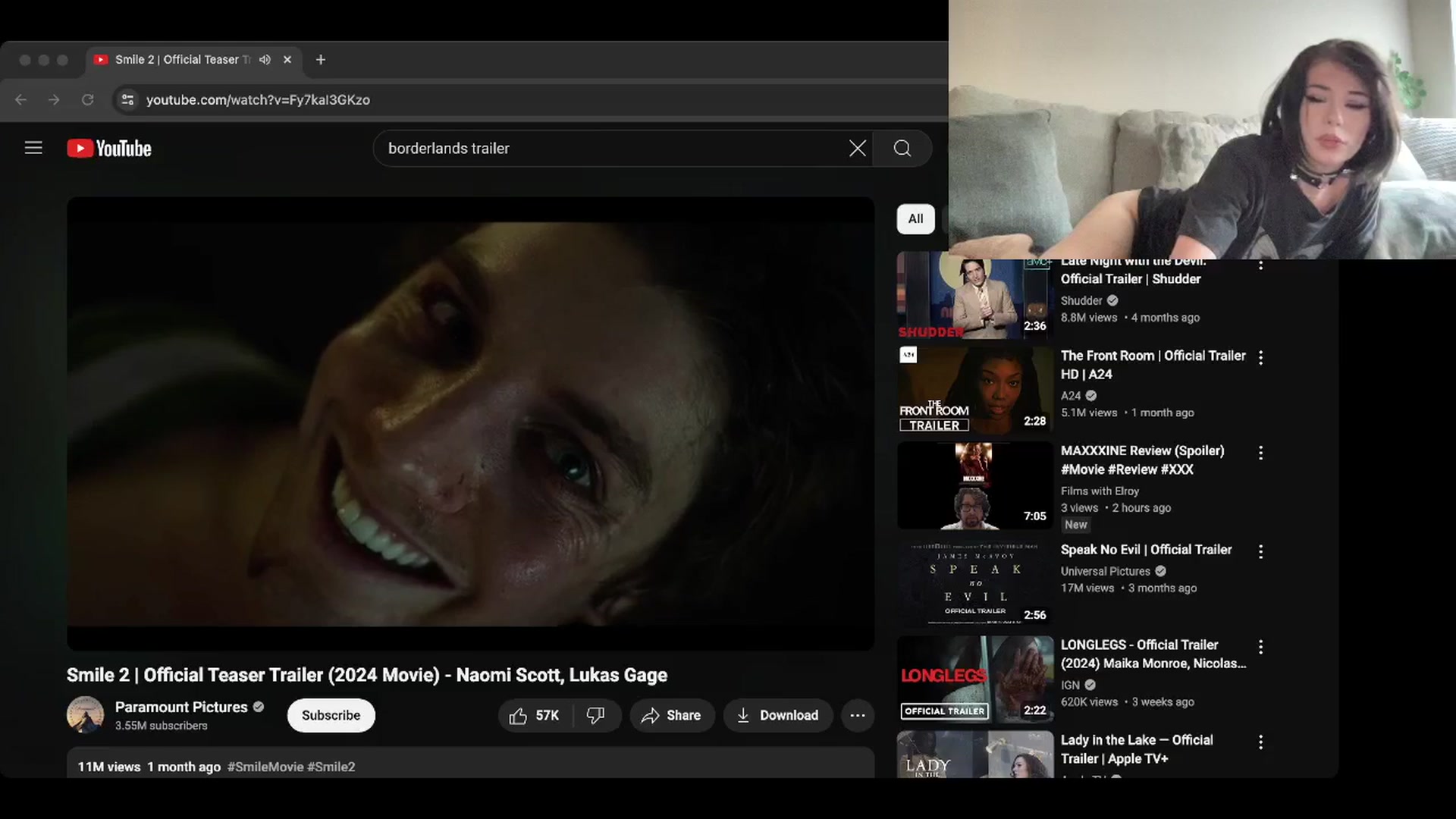Open Paramount Pictures channel name link
Viewport: 1456px width, 819px height.
(181, 707)
